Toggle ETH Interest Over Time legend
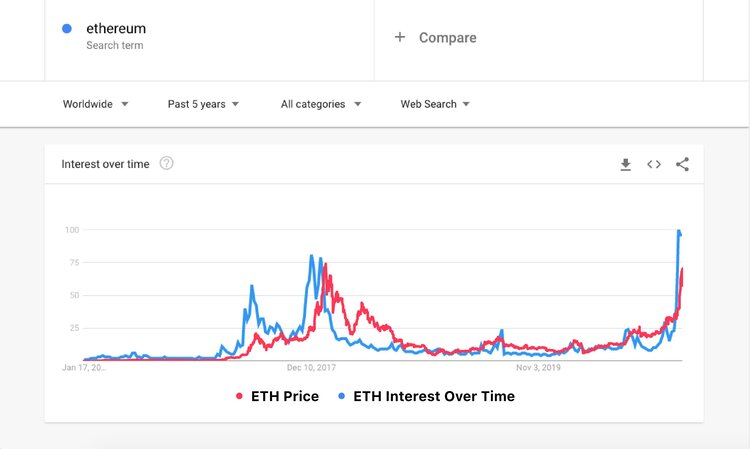Screen dimensions: 750x449 [434, 396]
